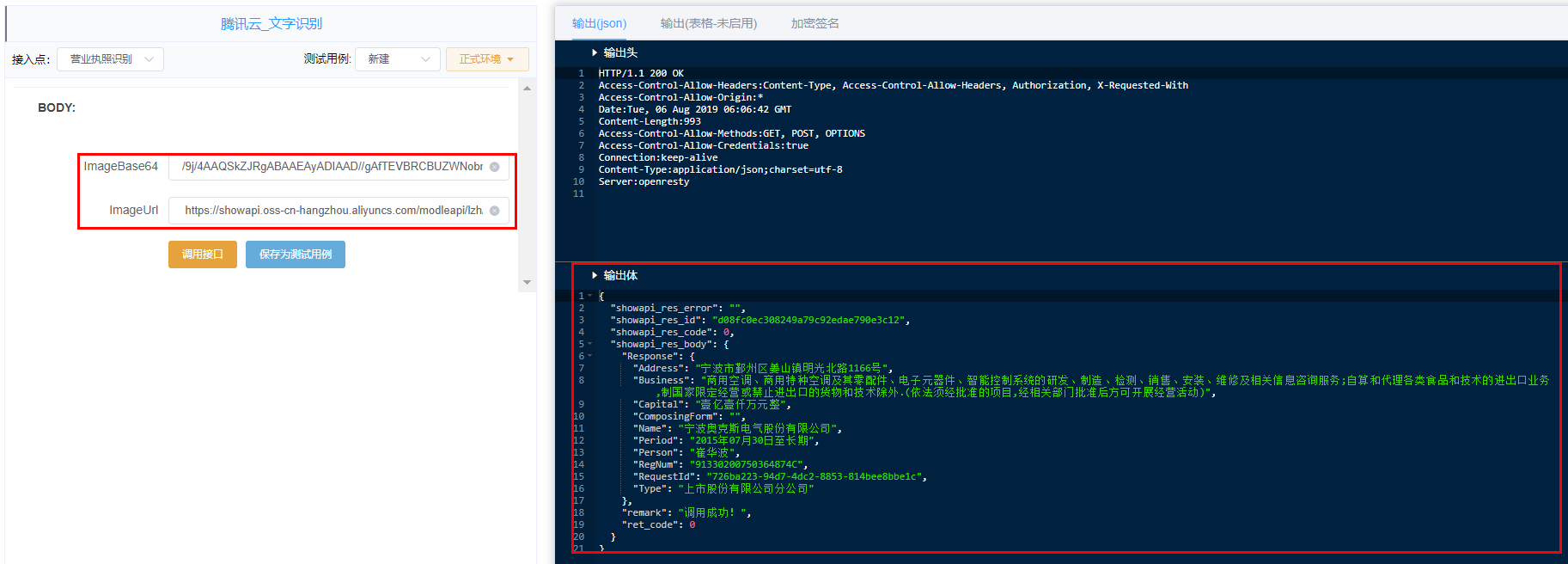Select the "showapi_res_id" JSON line

760,320
